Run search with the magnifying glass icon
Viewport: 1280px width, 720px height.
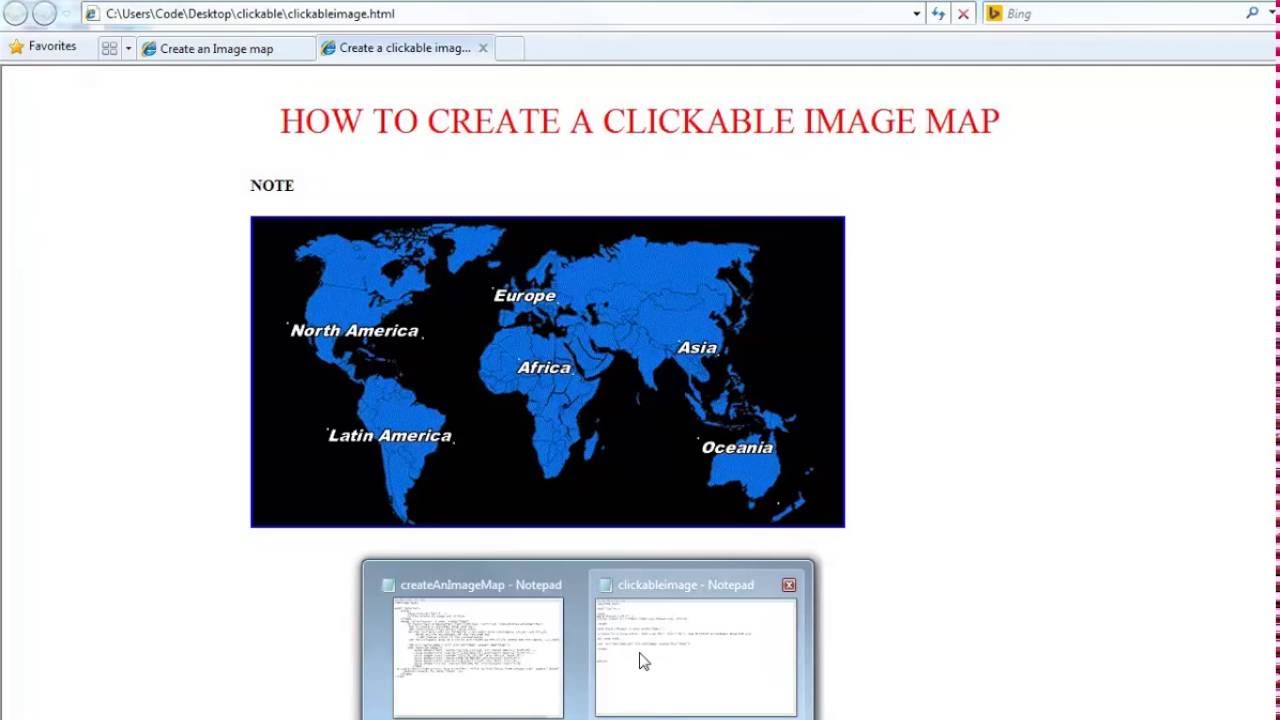(1252, 14)
